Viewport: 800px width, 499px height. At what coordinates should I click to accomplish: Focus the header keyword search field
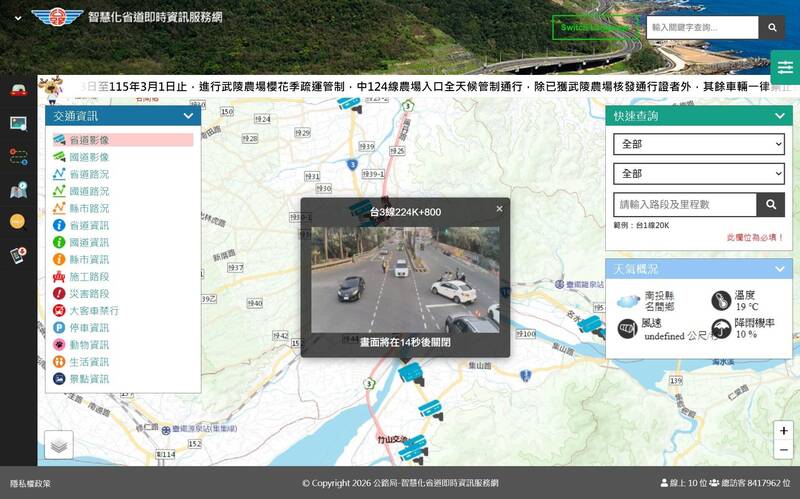pos(703,28)
